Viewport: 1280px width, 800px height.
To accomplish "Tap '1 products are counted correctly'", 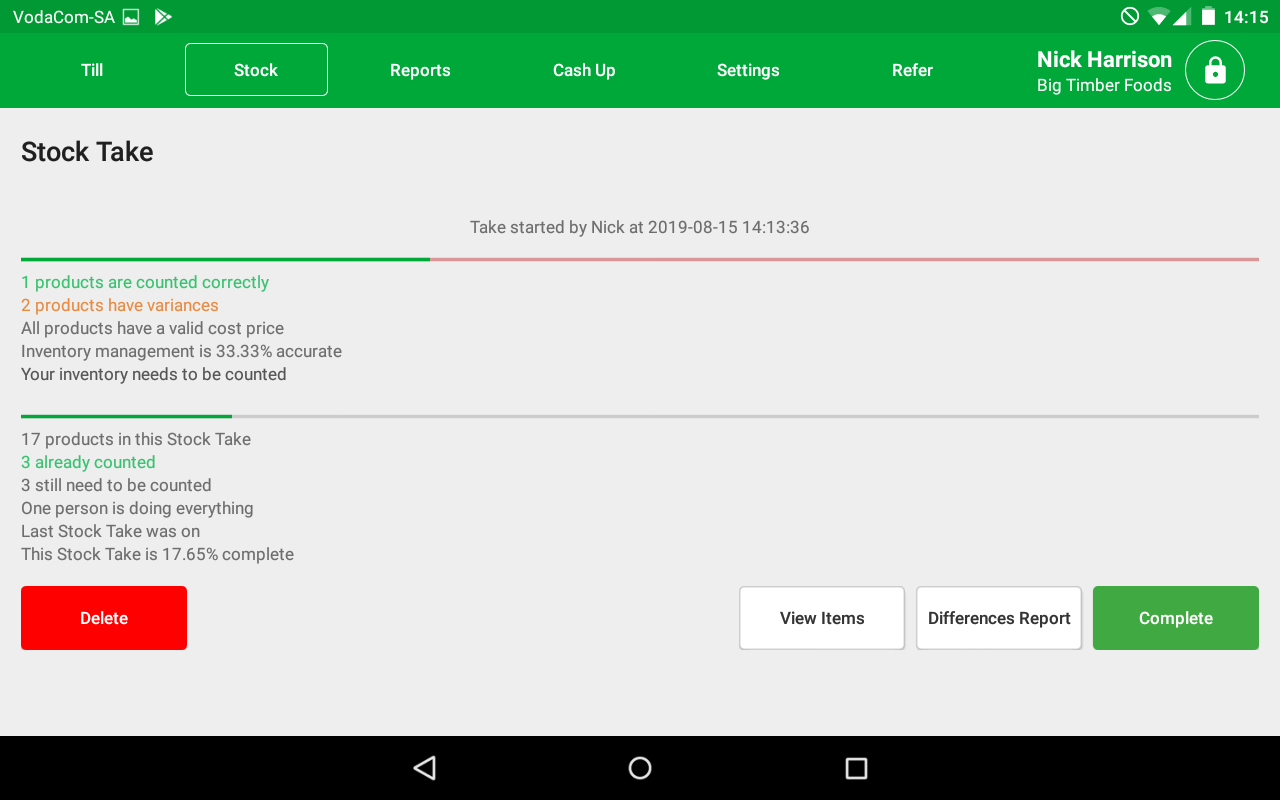I will coord(145,282).
